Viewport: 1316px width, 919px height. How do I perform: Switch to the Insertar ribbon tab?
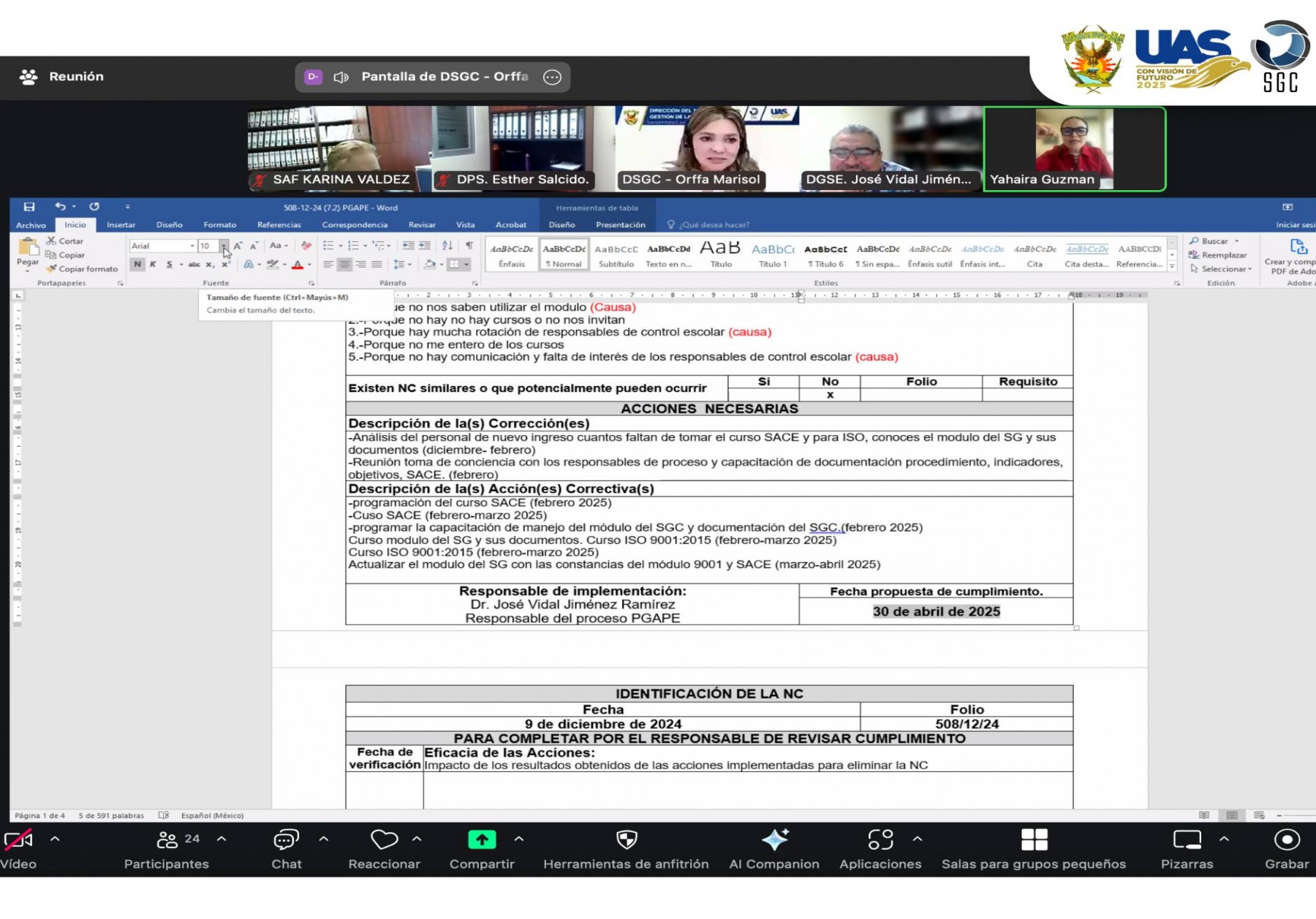[121, 225]
